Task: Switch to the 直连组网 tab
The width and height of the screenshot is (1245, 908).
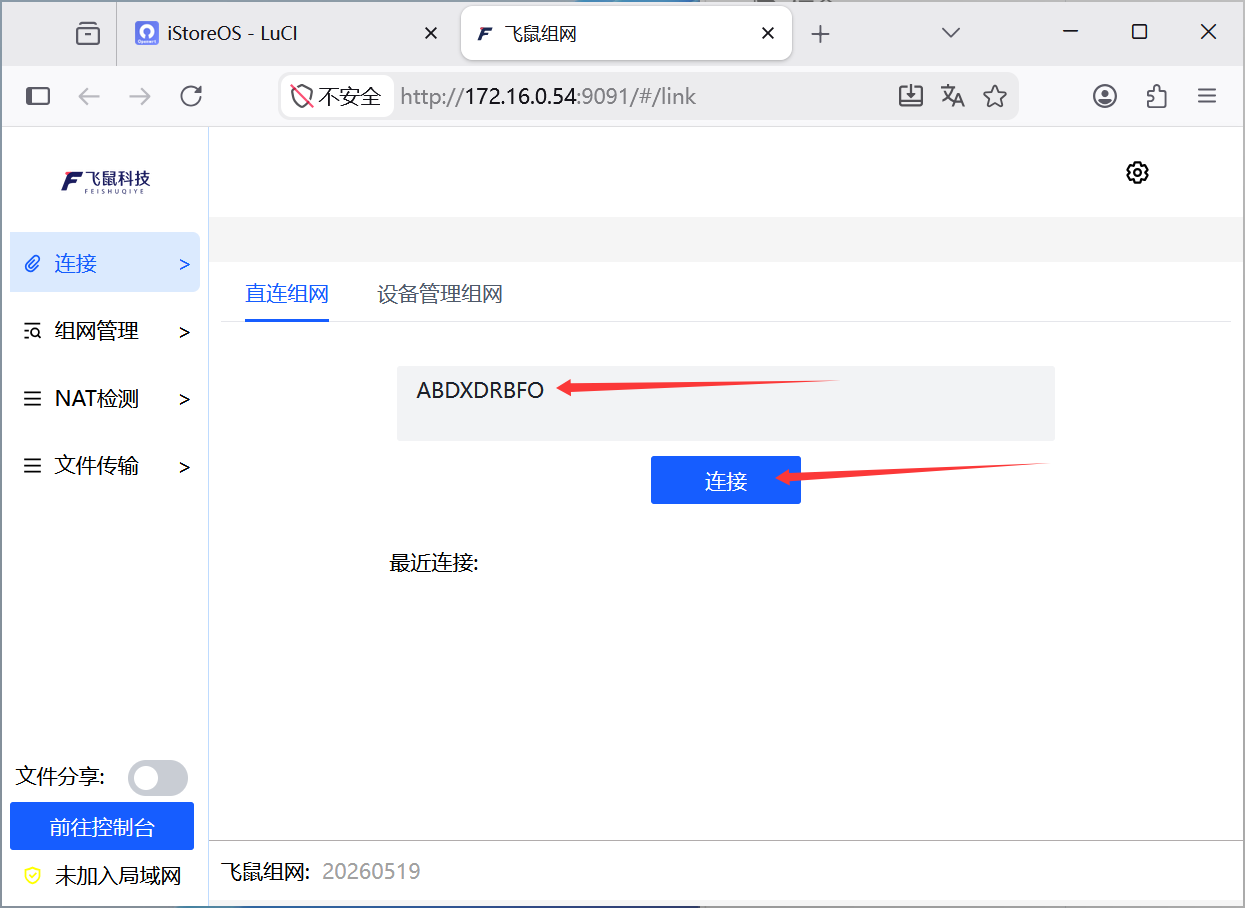Action: coord(287,294)
